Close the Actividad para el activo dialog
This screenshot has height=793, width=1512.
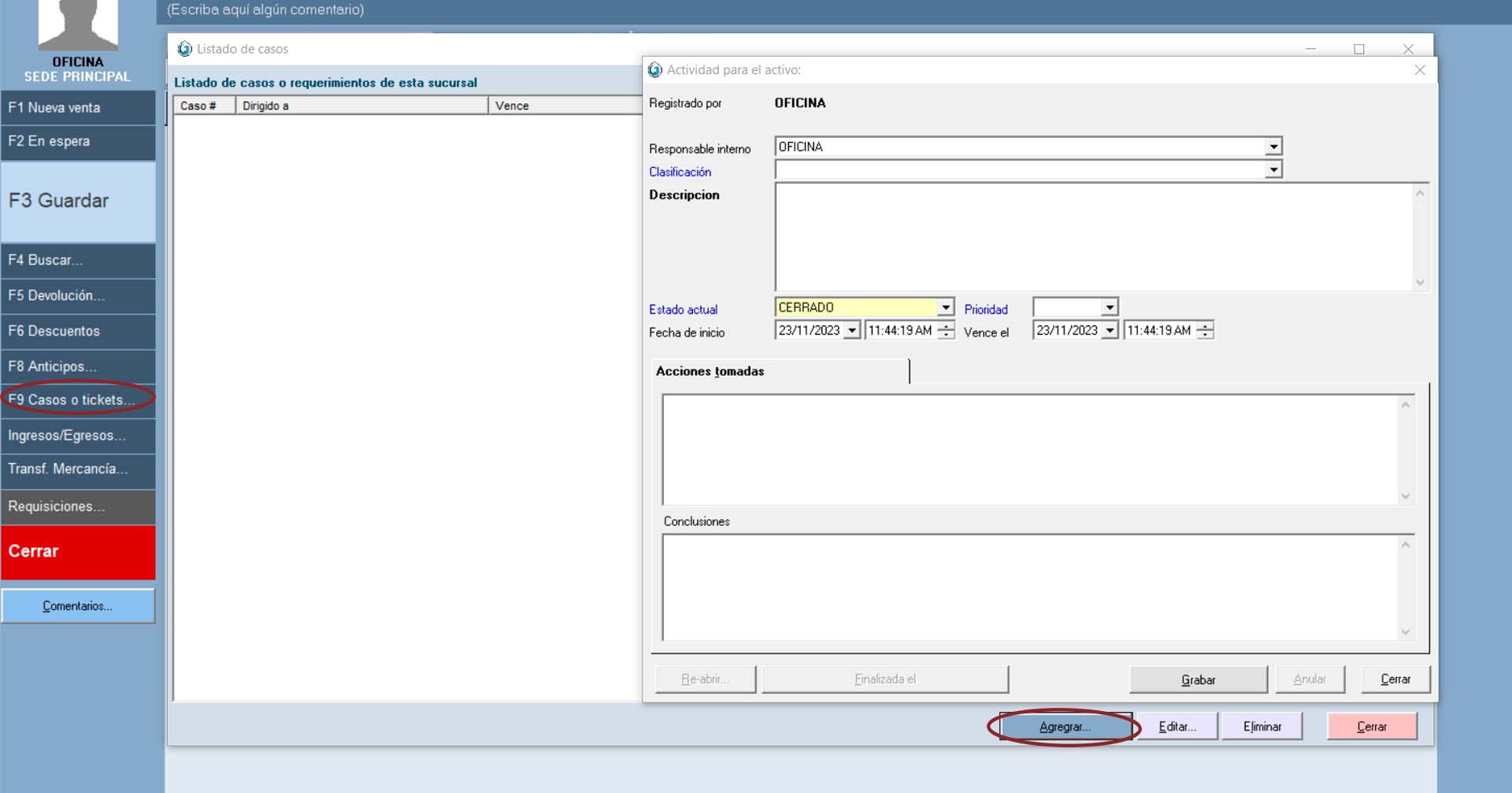point(1420,70)
